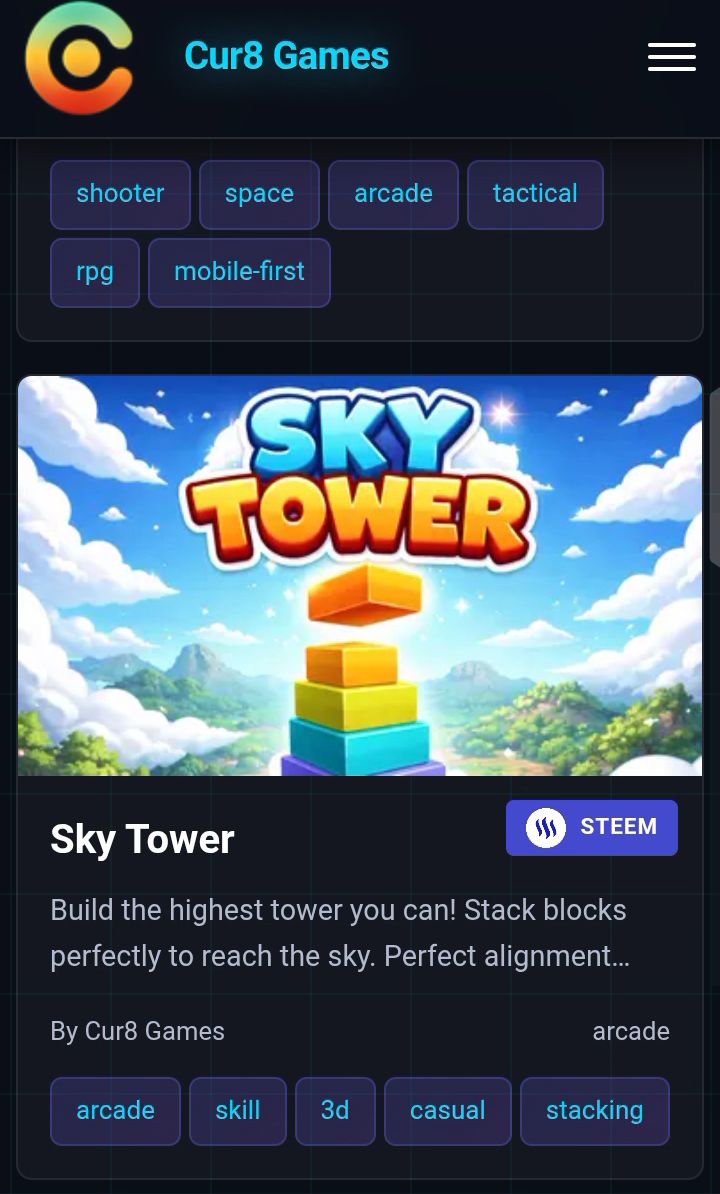Click the STEEM badge button
This screenshot has height=1194, width=720.
[591, 828]
